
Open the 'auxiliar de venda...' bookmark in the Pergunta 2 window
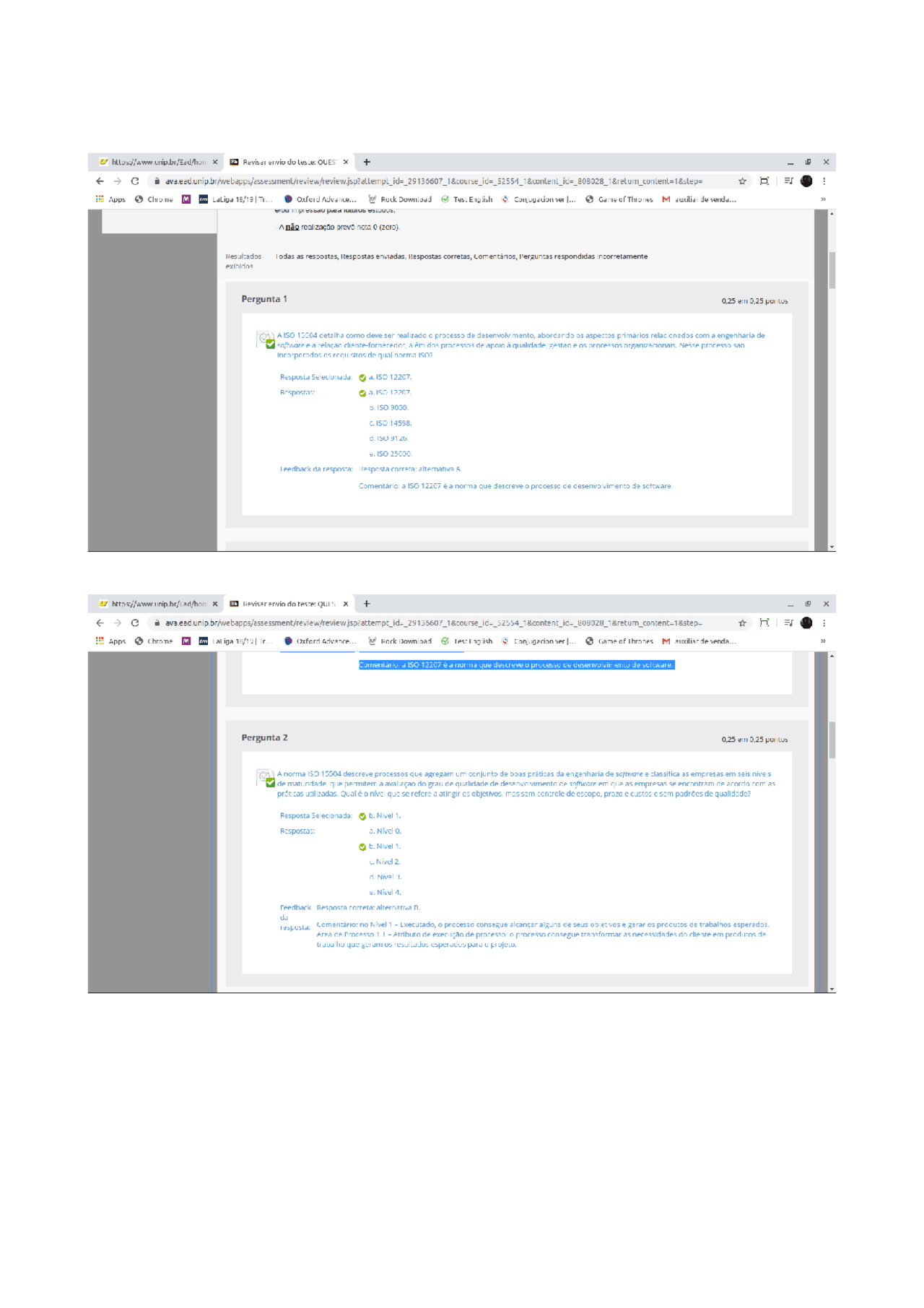(x=699, y=641)
